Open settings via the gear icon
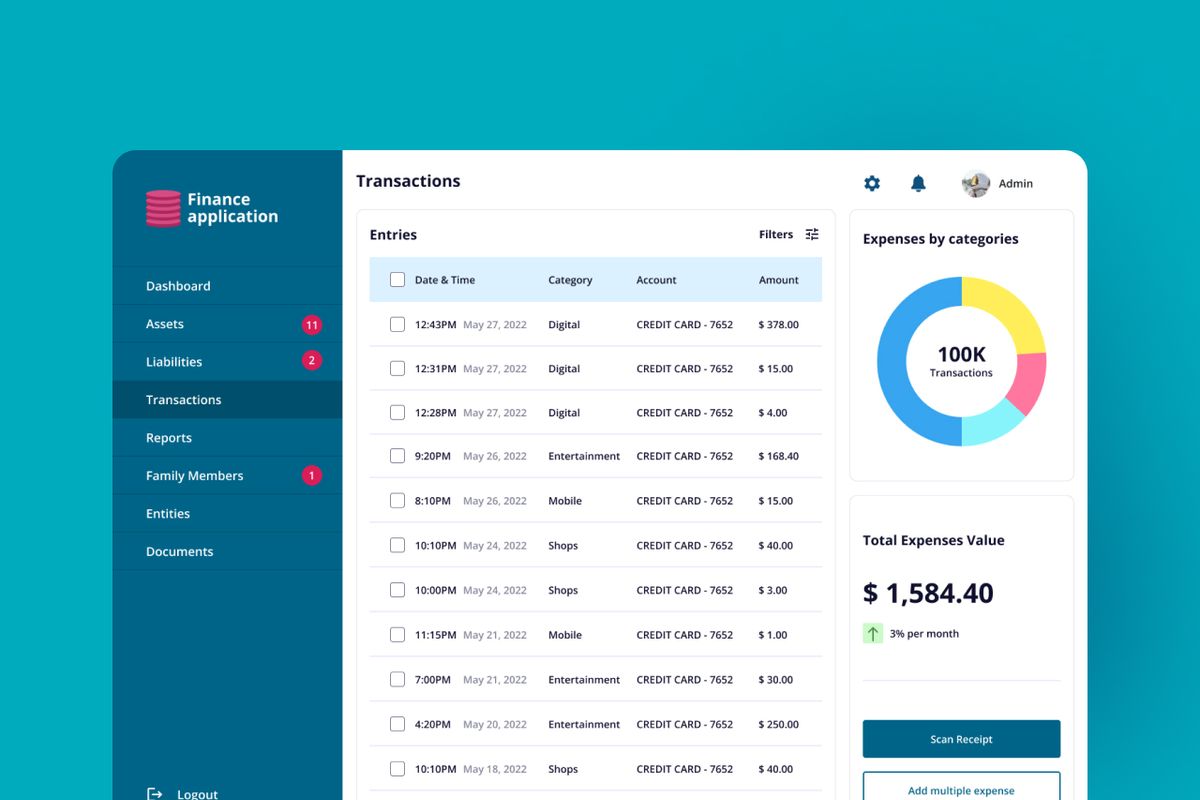 [x=872, y=183]
